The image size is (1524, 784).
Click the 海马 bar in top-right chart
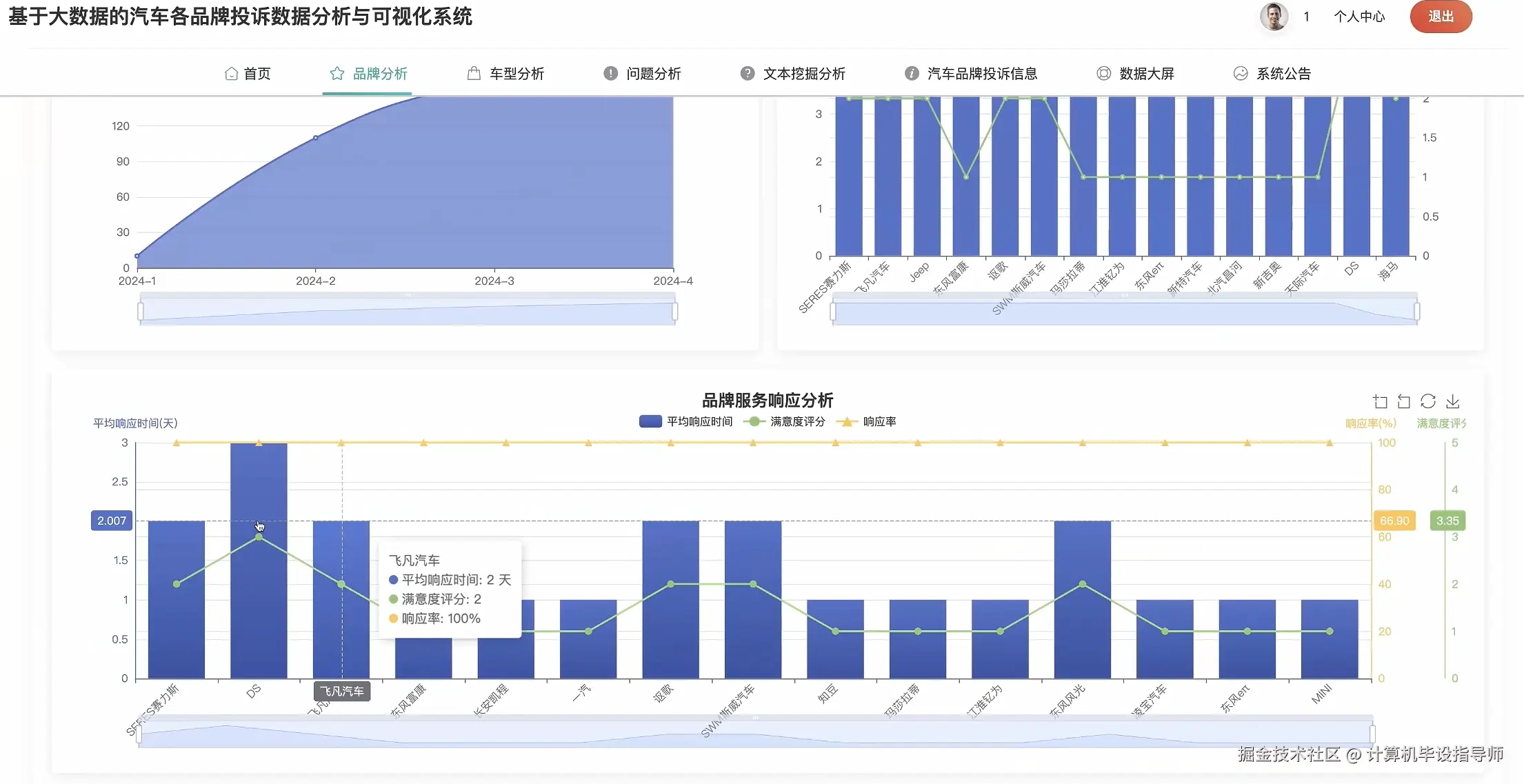tap(1396, 177)
